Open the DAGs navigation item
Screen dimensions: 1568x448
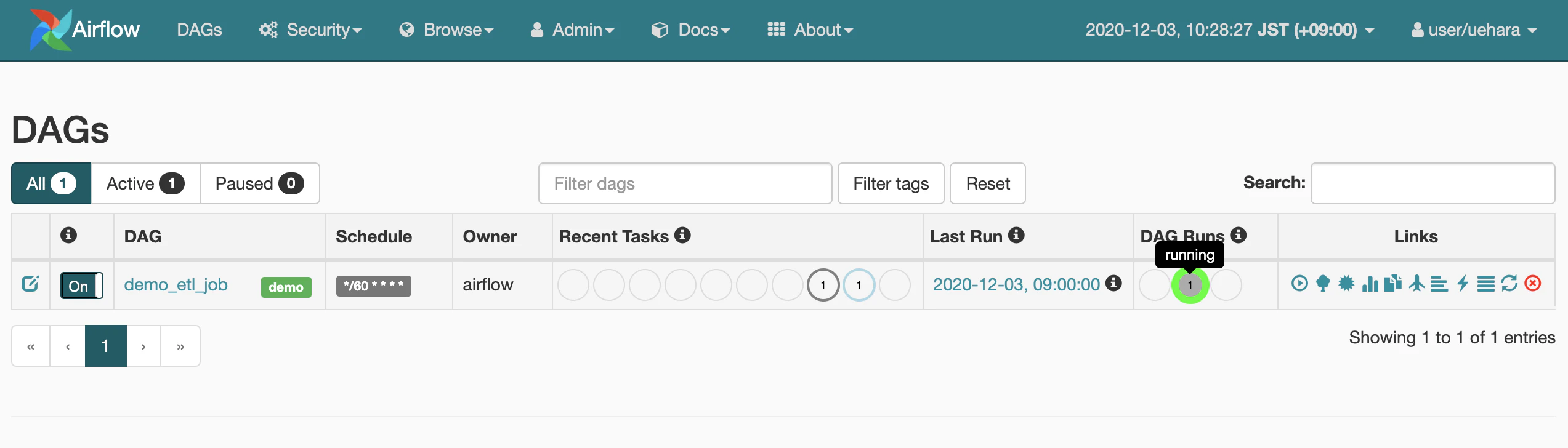[199, 30]
